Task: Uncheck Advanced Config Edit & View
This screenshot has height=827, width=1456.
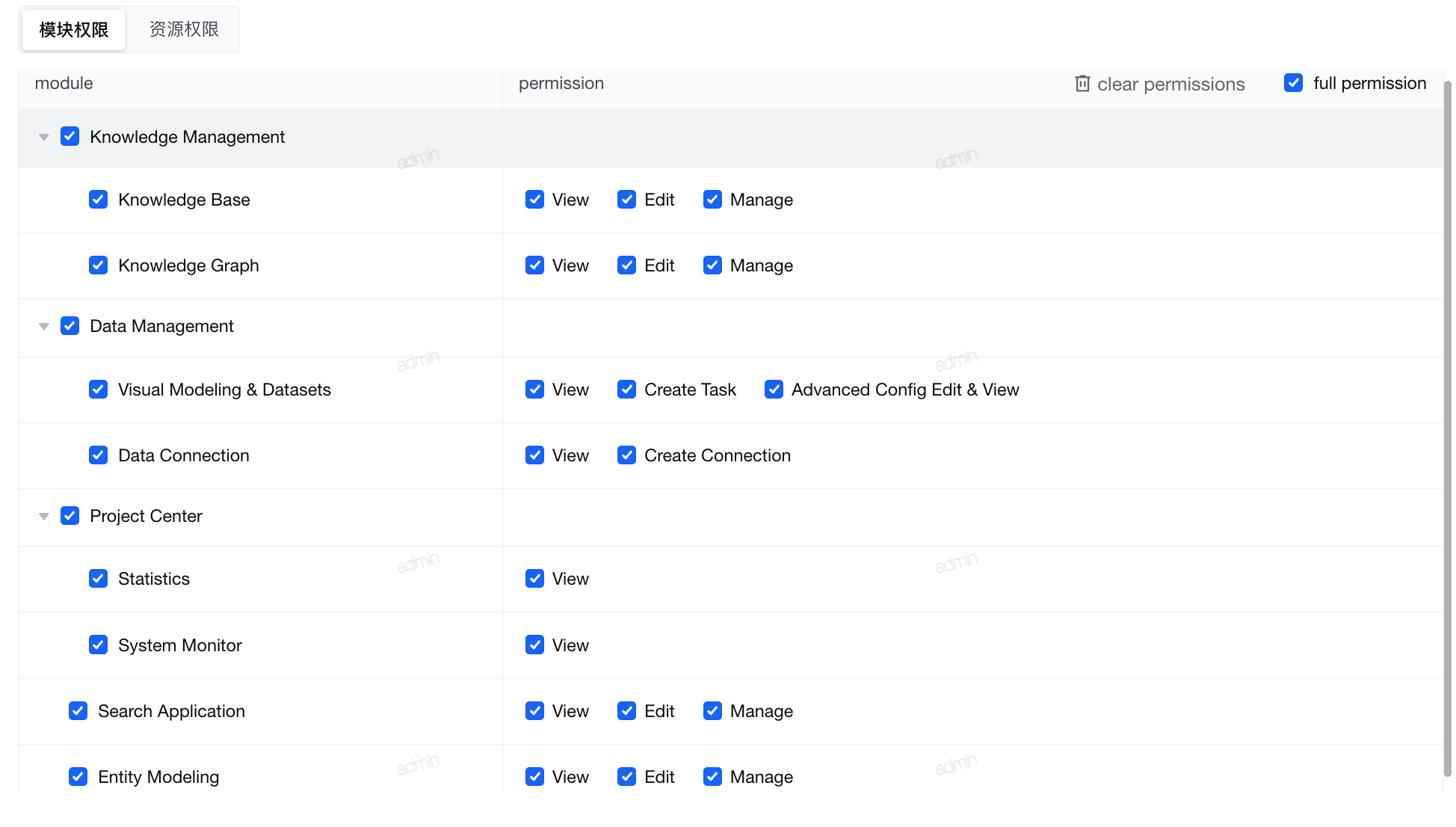Action: click(x=774, y=390)
